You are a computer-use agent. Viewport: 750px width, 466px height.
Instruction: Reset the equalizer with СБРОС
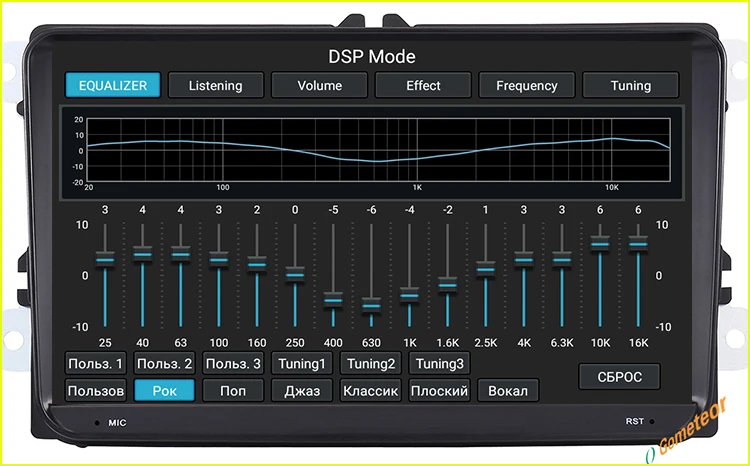619,377
